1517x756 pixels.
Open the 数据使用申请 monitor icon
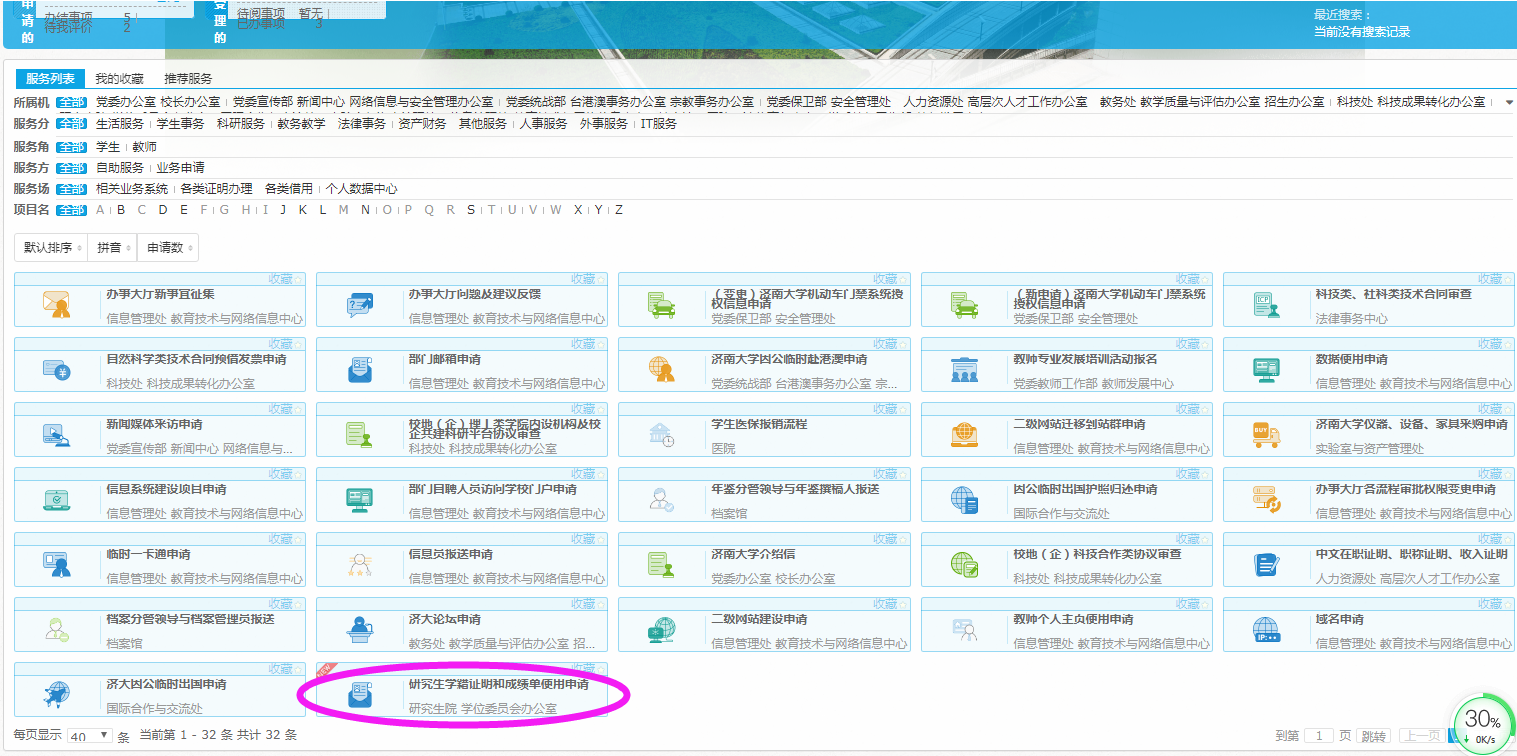[x=1266, y=370]
